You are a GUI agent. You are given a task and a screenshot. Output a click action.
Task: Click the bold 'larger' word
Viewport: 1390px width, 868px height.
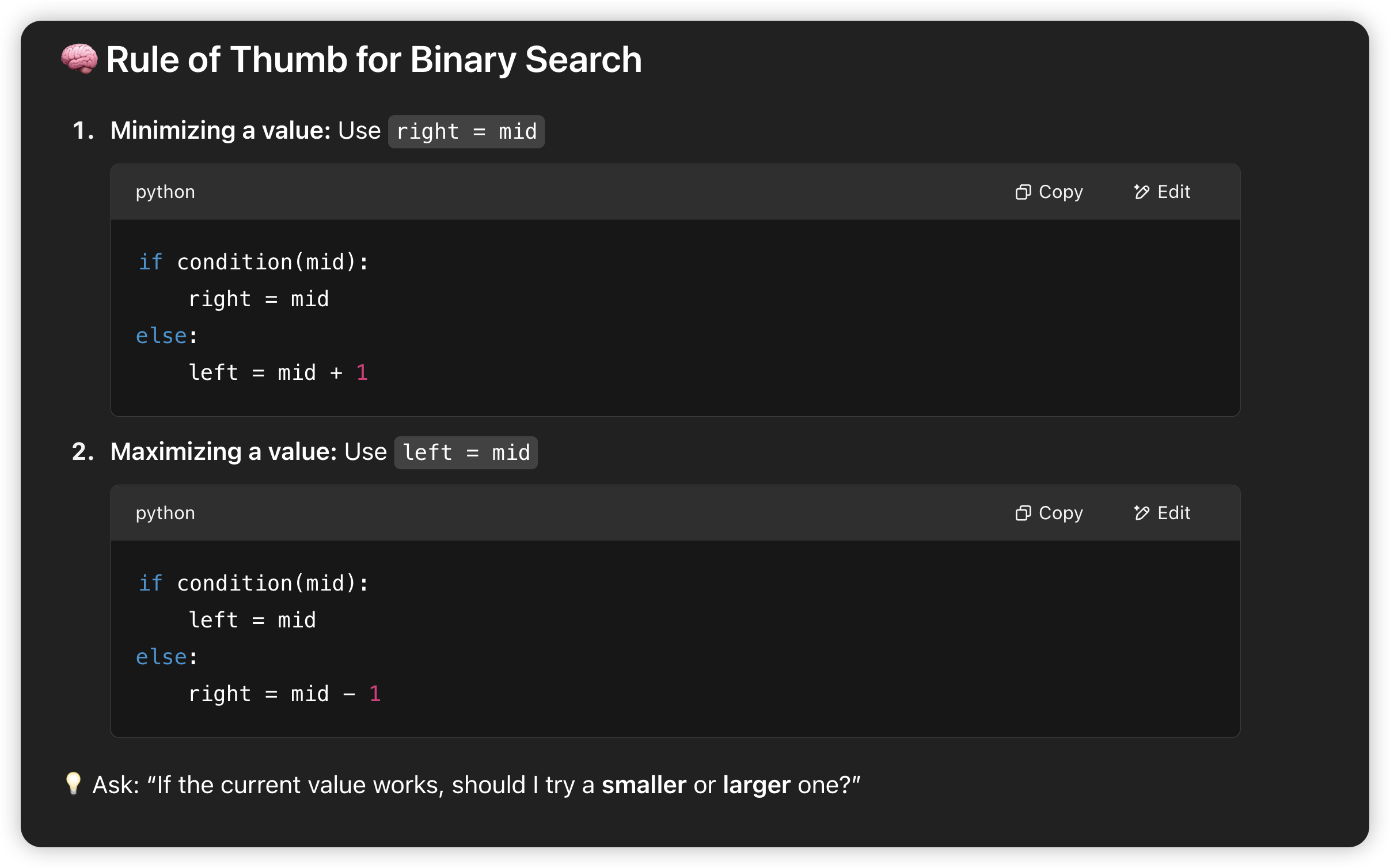coord(757,786)
